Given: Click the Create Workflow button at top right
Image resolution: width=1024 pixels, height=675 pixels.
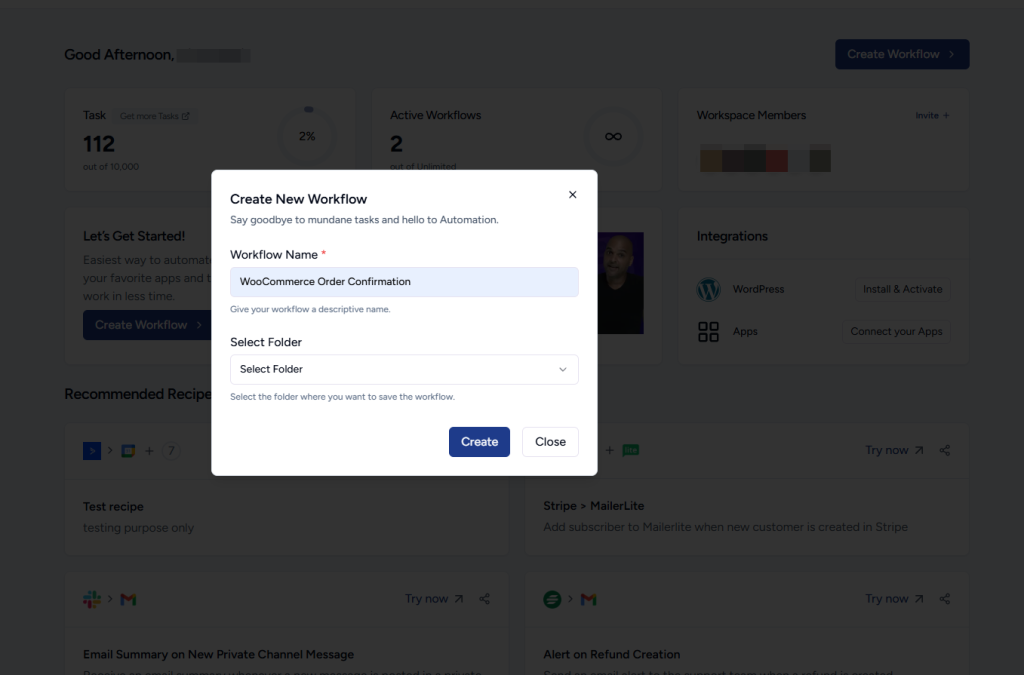Looking at the screenshot, I should pos(901,54).
